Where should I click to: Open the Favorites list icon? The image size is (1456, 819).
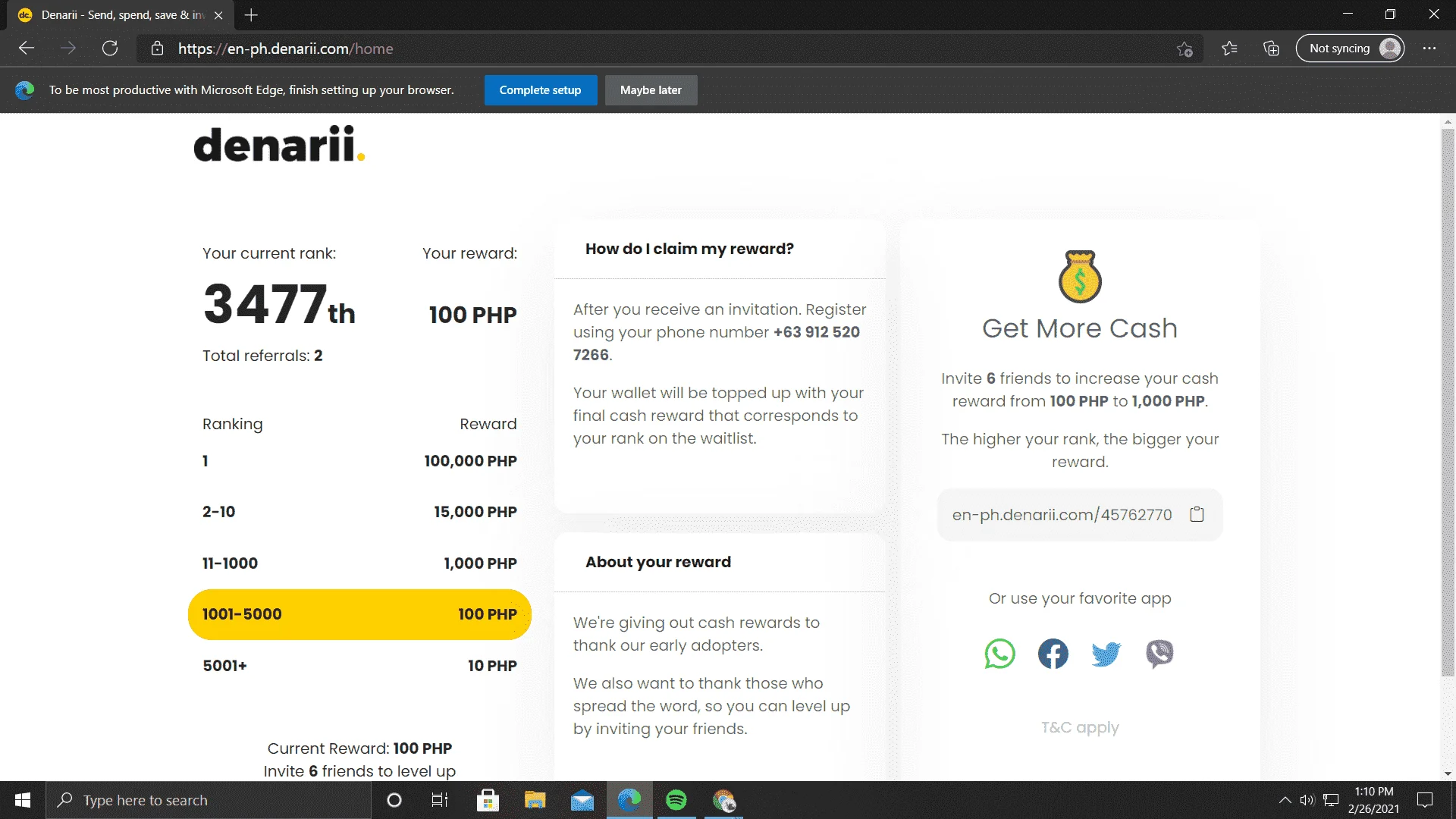tap(1229, 49)
